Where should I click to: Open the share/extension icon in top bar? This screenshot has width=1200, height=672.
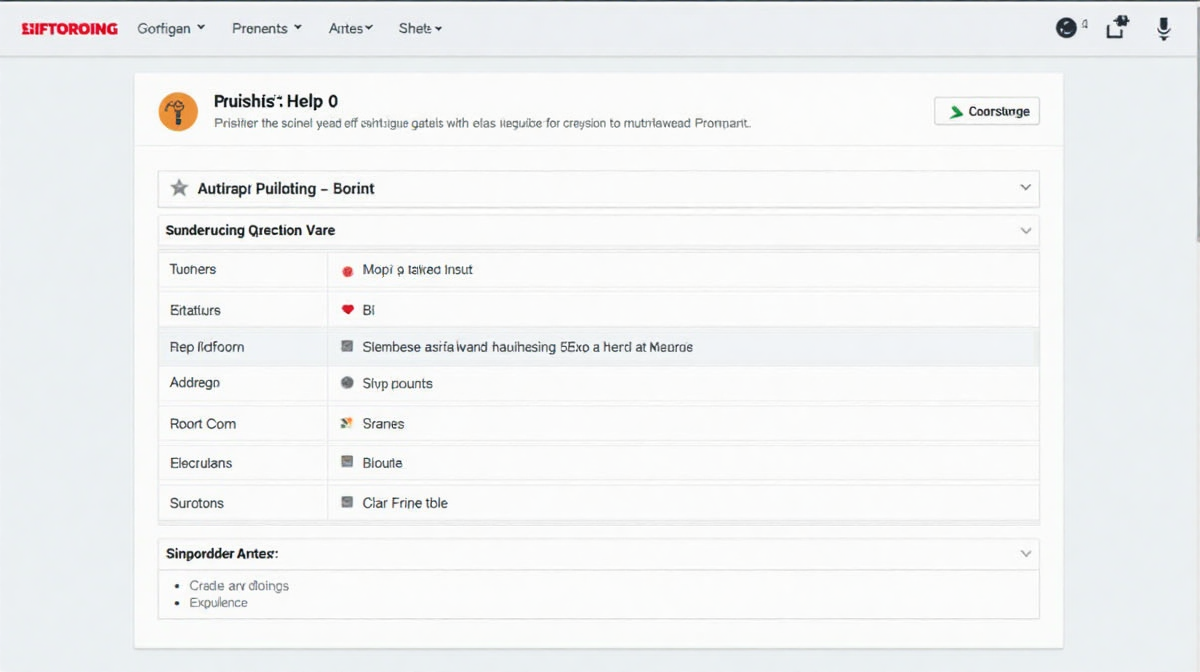1117,28
